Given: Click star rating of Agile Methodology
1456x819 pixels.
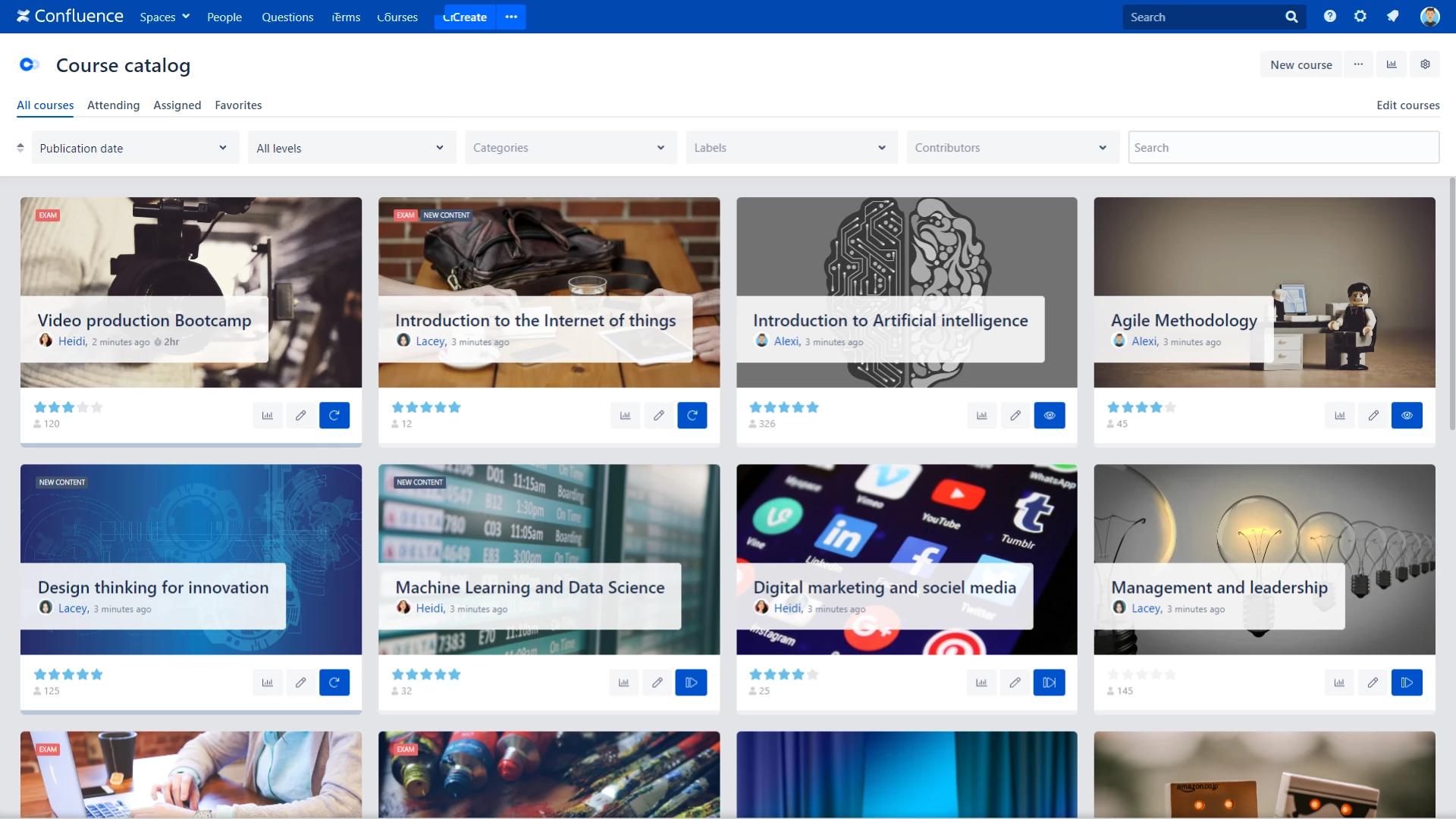Looking at the screenshot, I should (1141, 407).
